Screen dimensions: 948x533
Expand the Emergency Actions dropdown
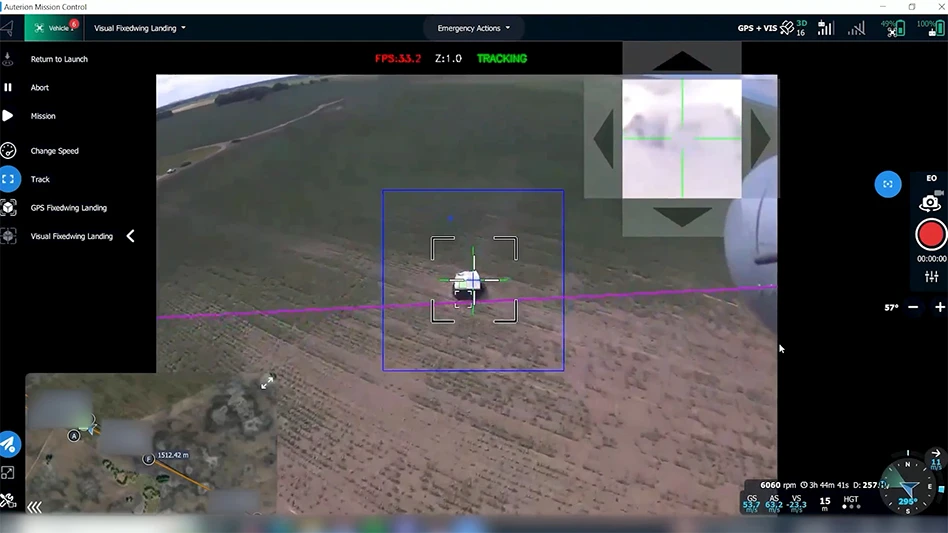point(474,28)
